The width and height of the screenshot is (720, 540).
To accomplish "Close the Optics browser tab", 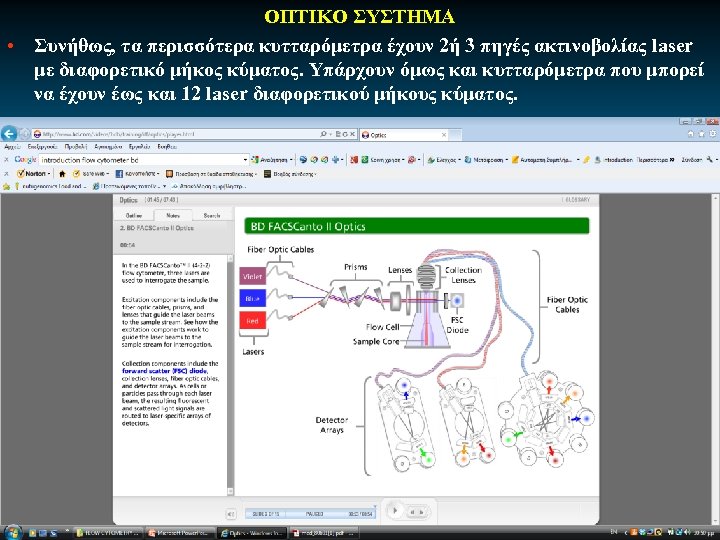I will (x=444, y=135).
